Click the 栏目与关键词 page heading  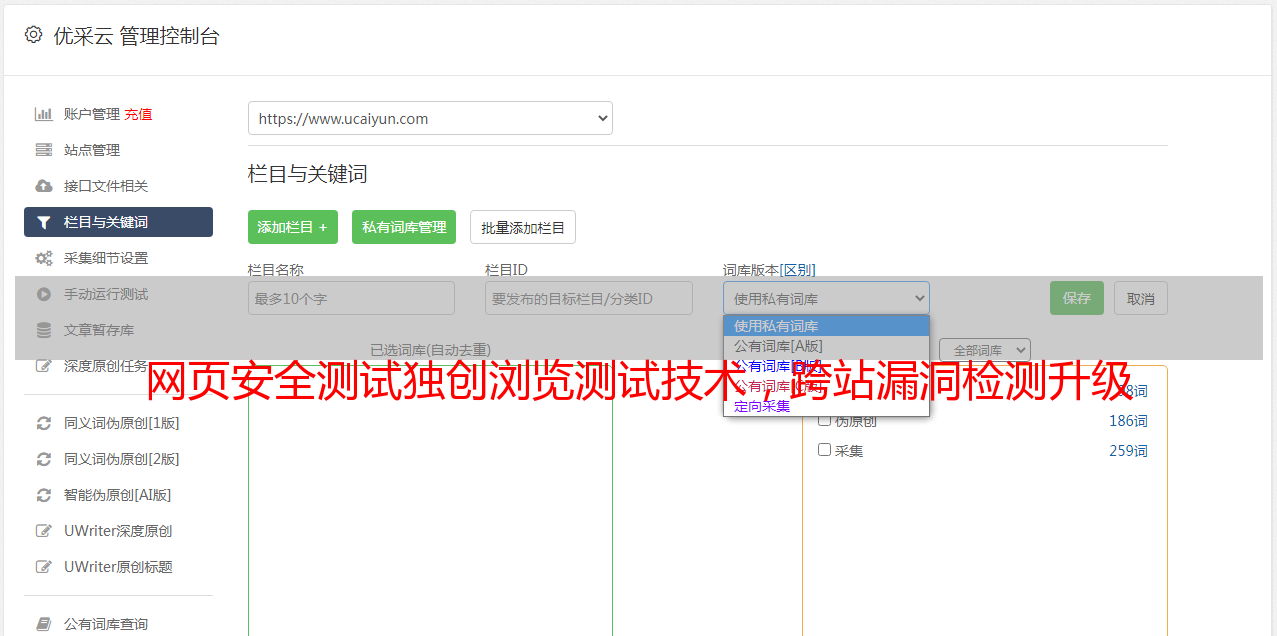pyautogui.click(x=308, y=174)
